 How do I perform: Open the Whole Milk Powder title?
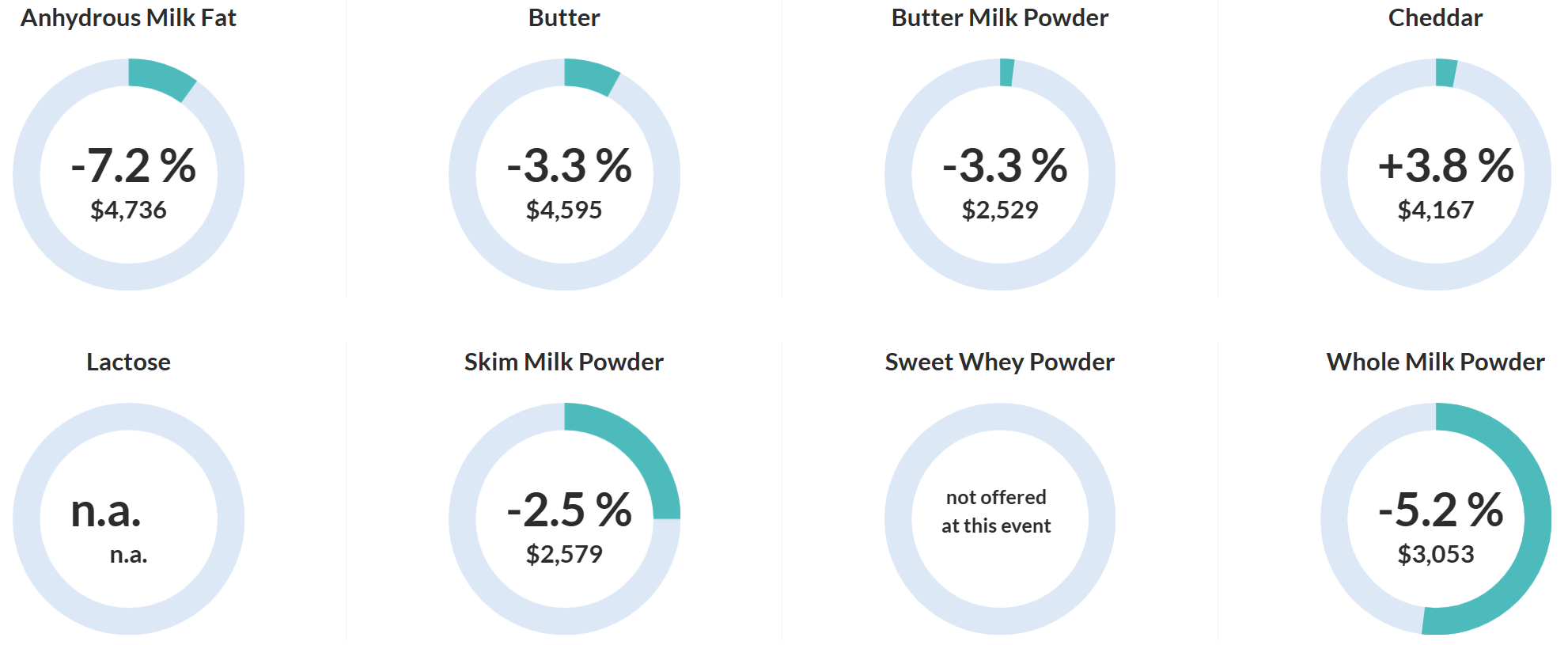[1435, 362]
